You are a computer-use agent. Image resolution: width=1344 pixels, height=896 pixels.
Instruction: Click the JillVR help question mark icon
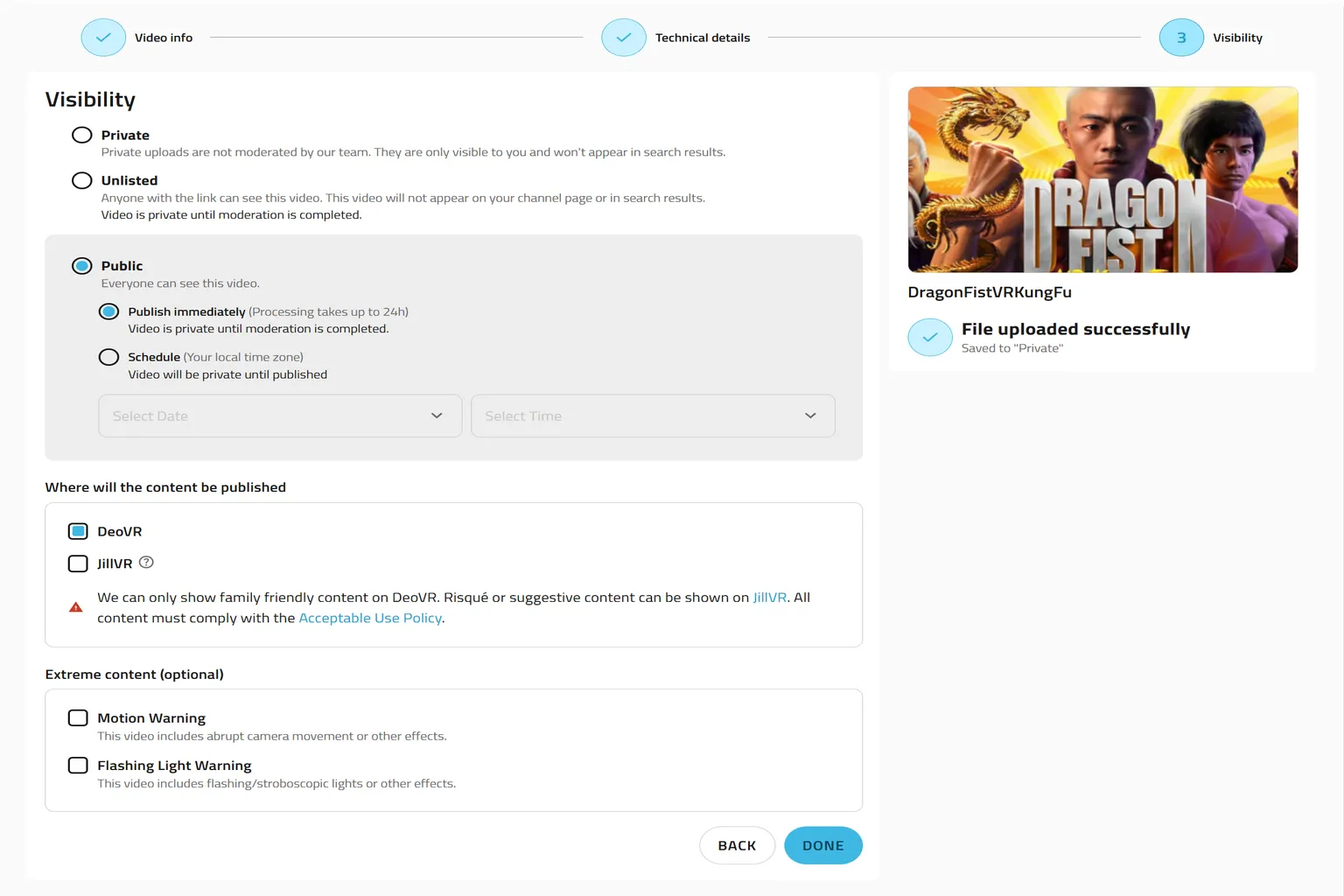[x=146, y=563]
